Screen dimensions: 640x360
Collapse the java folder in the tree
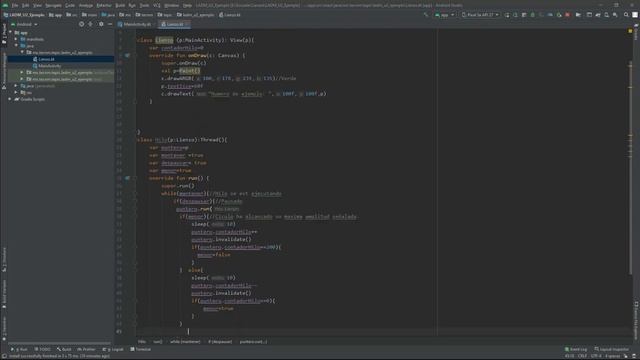click(x=16, y=46)
